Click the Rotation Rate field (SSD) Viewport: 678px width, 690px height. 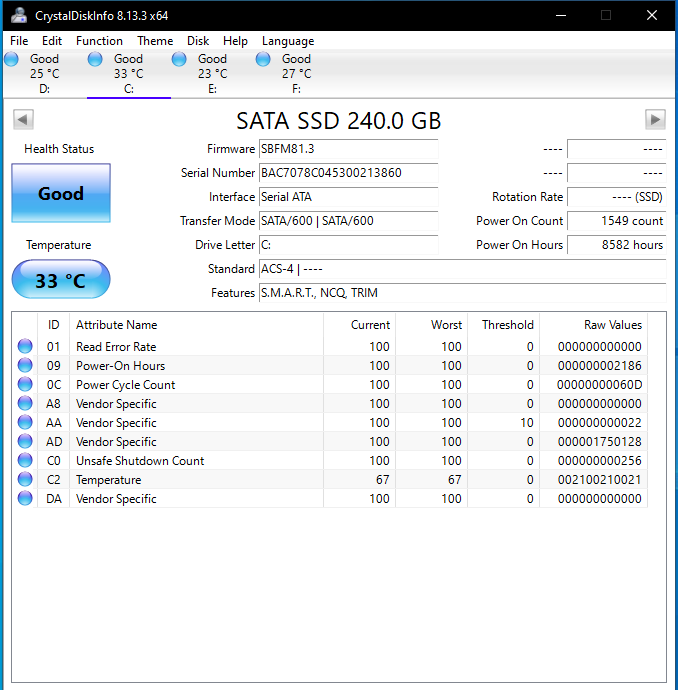617,197
